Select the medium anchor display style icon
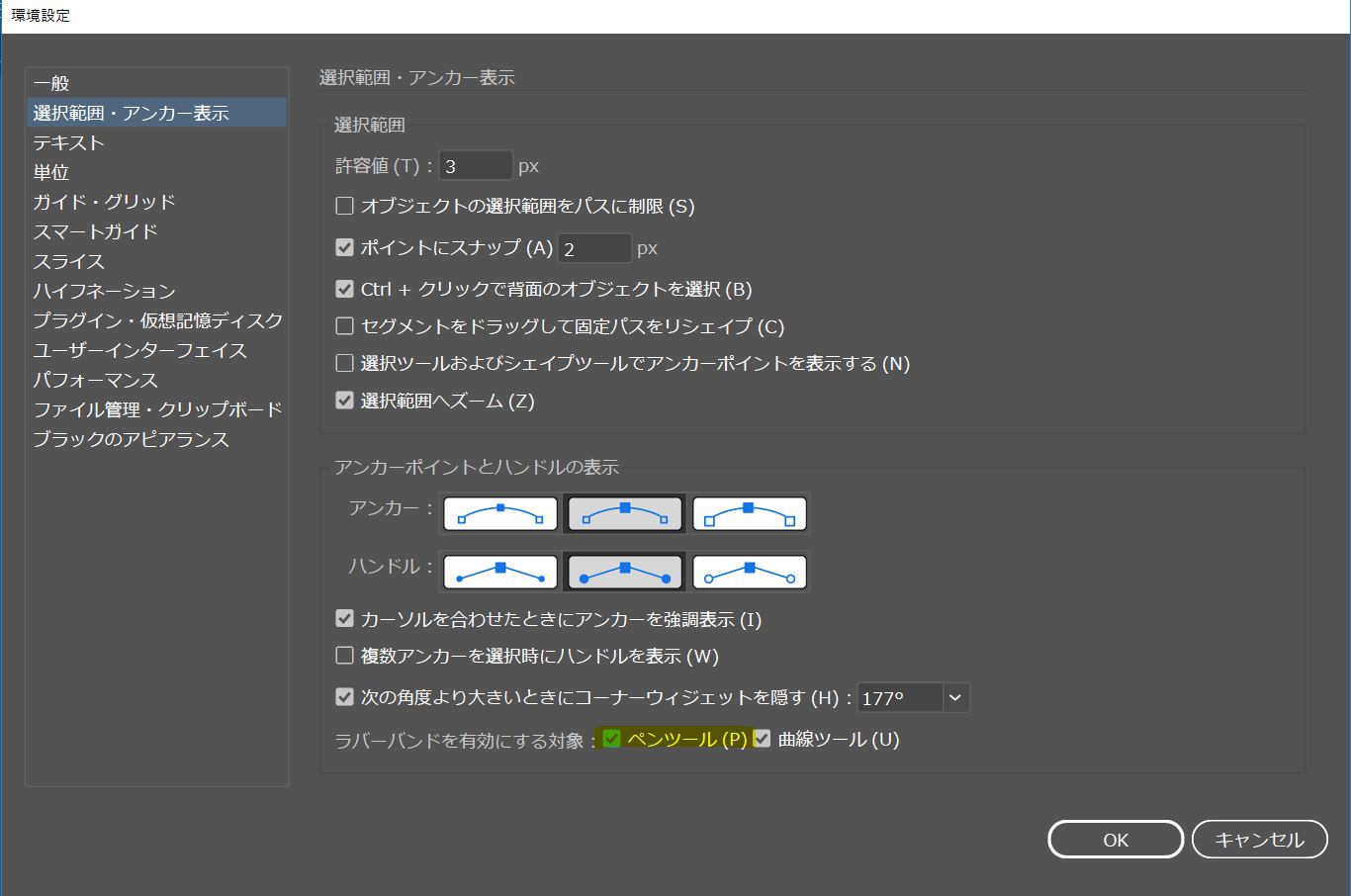Screen dimensions: 1351x896 pyautogui.click(x=625, y=514)
